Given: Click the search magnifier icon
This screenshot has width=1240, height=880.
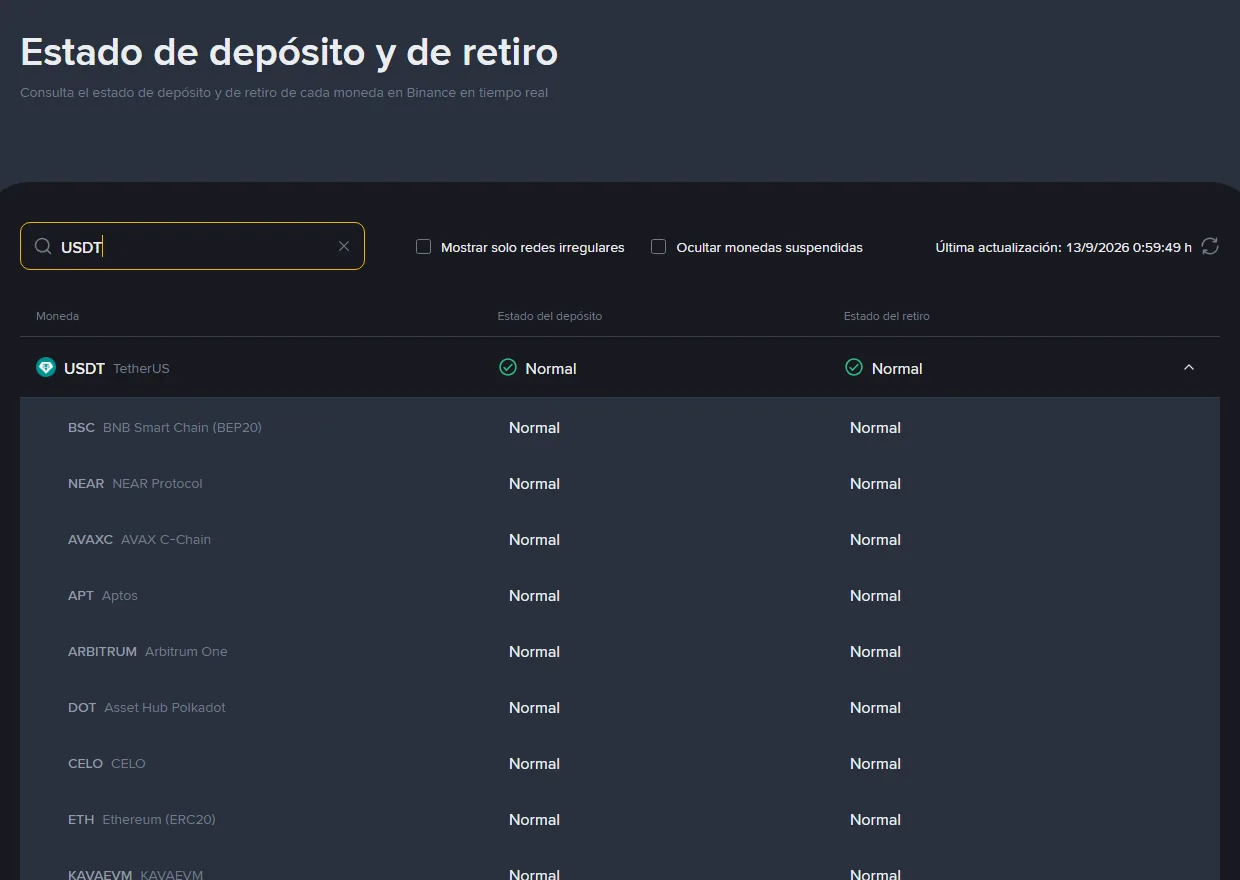Looking at the screenshot, I should tap(43, 246).
